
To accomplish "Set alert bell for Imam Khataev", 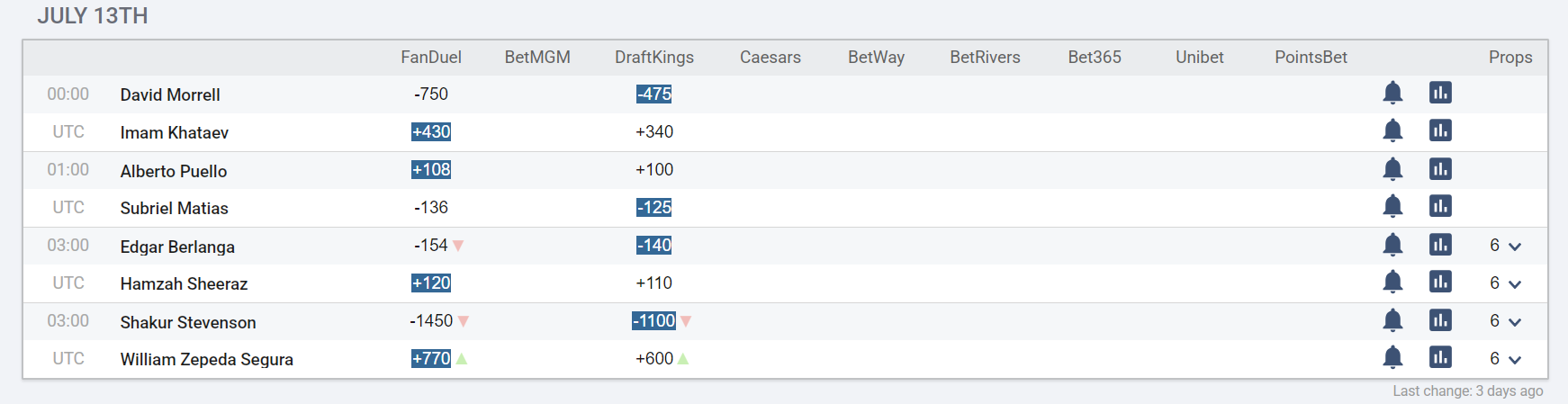I will click(1392, 130).
